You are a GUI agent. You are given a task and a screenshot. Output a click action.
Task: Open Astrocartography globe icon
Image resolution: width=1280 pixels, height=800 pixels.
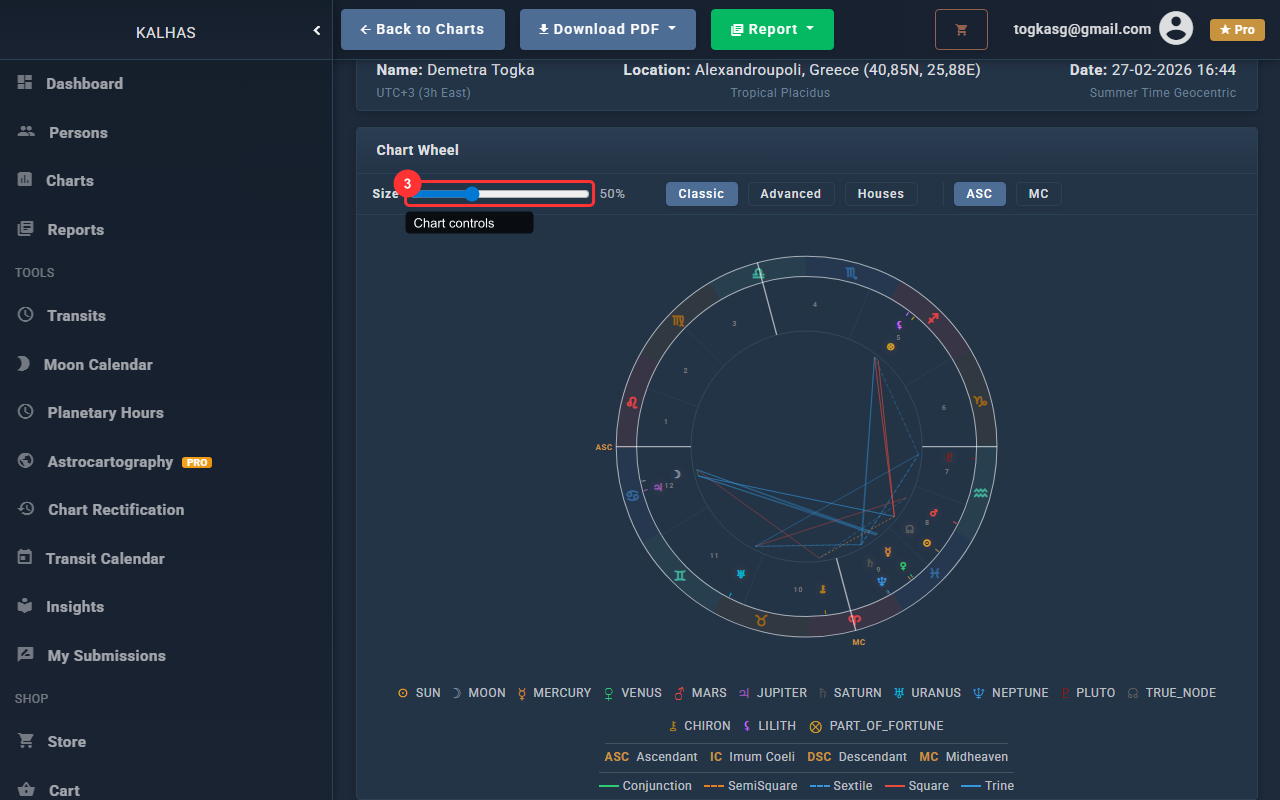pos(26,461)
